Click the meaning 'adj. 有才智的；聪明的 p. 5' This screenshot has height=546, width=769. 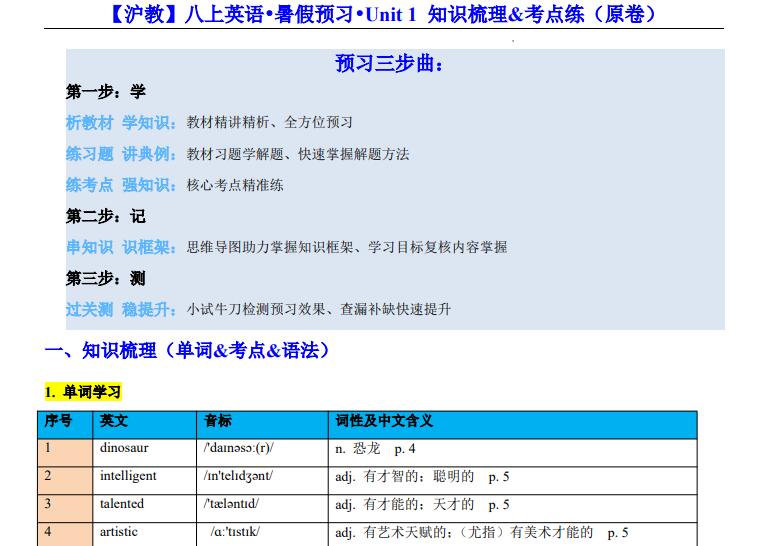422,477
